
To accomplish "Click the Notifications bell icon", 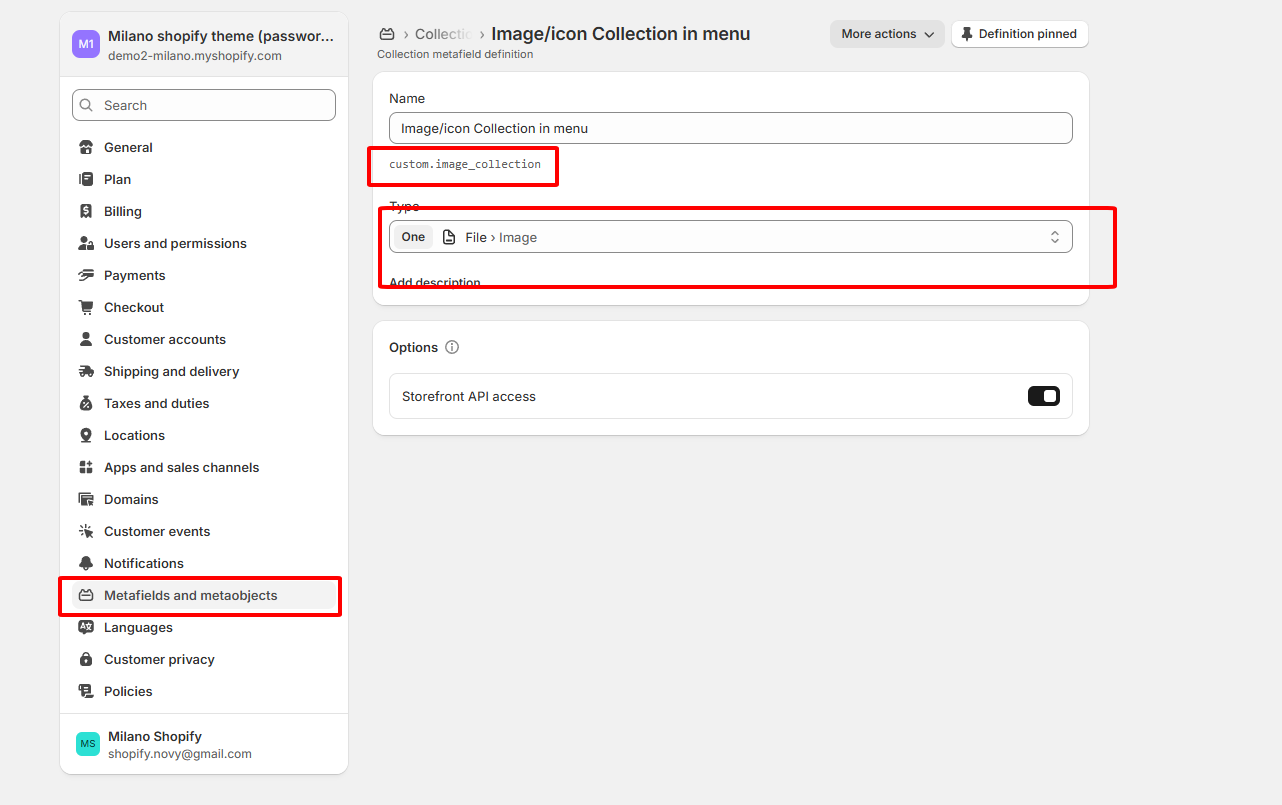I will tap(86, 563).
